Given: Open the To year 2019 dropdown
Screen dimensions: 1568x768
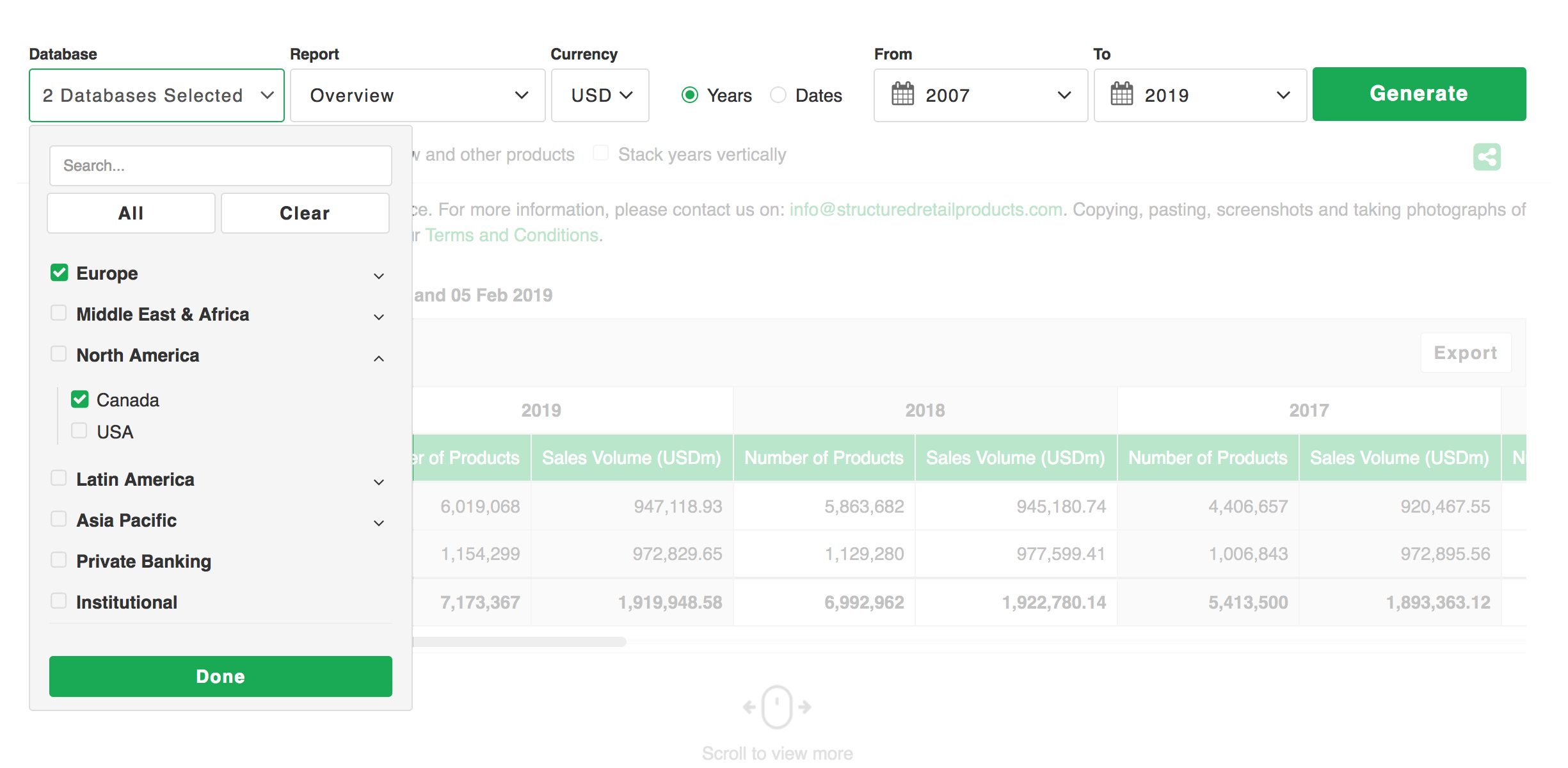Looking at the screenshot, I should [1201, 95].
